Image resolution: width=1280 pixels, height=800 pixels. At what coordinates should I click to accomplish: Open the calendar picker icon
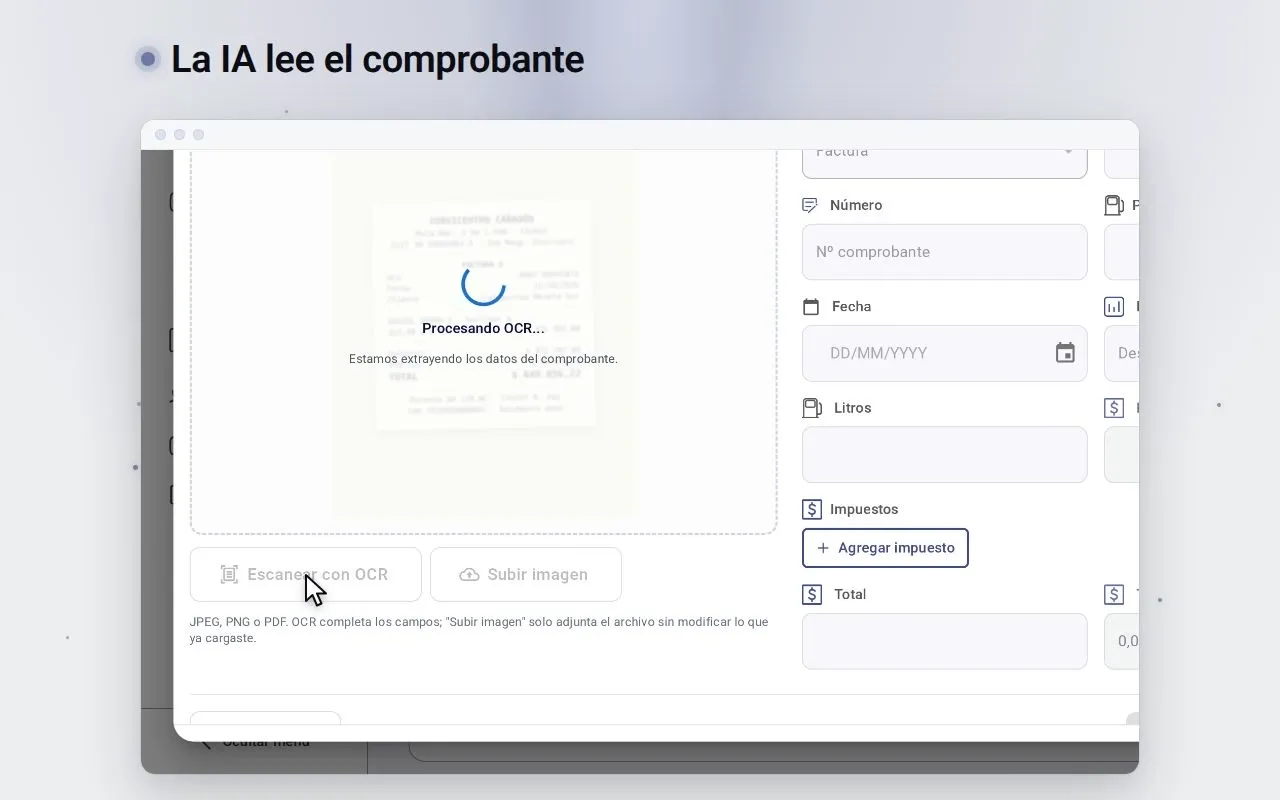pos(1065,353)
